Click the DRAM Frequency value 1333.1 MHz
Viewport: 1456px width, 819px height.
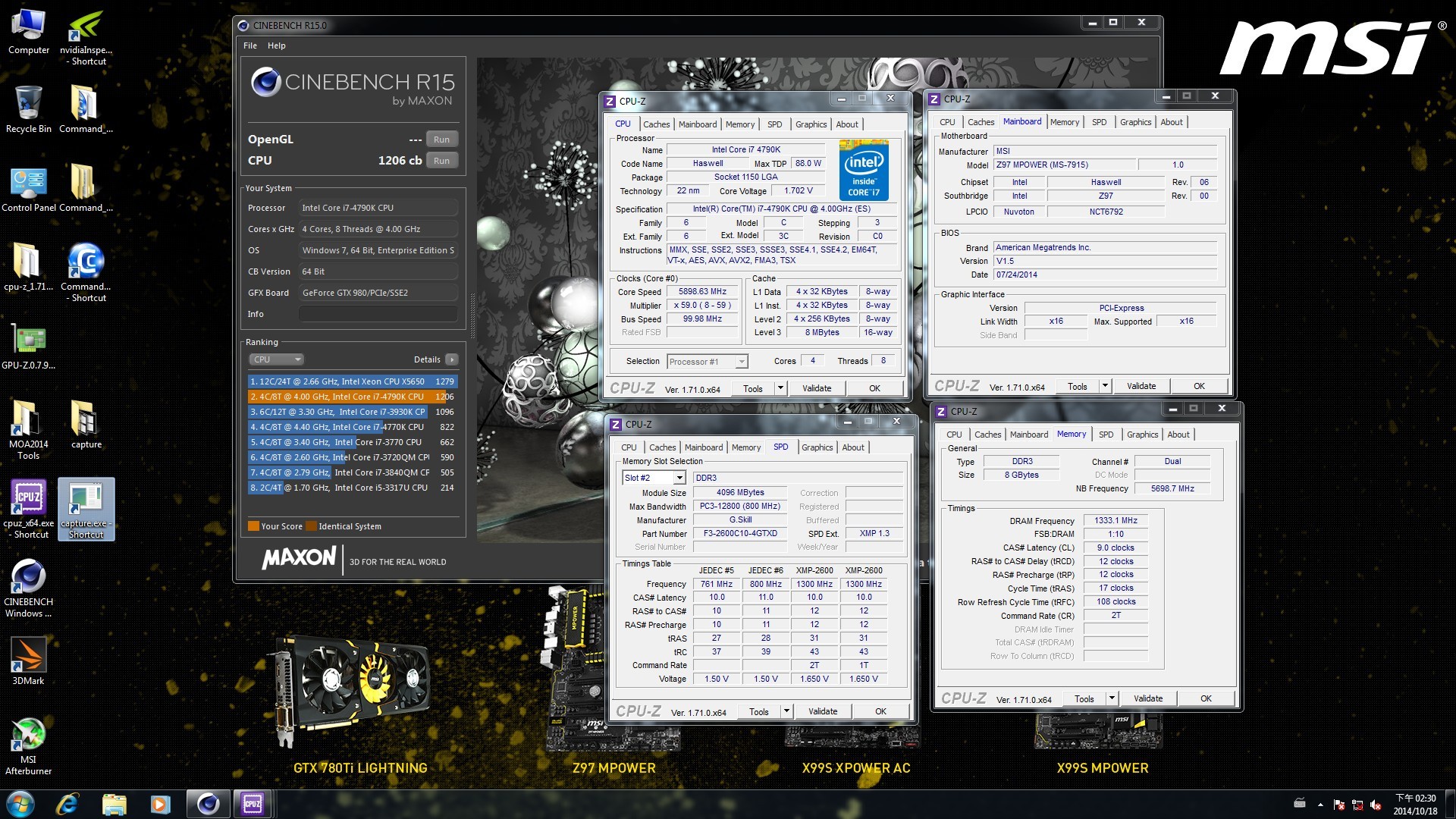[1116, 521]
